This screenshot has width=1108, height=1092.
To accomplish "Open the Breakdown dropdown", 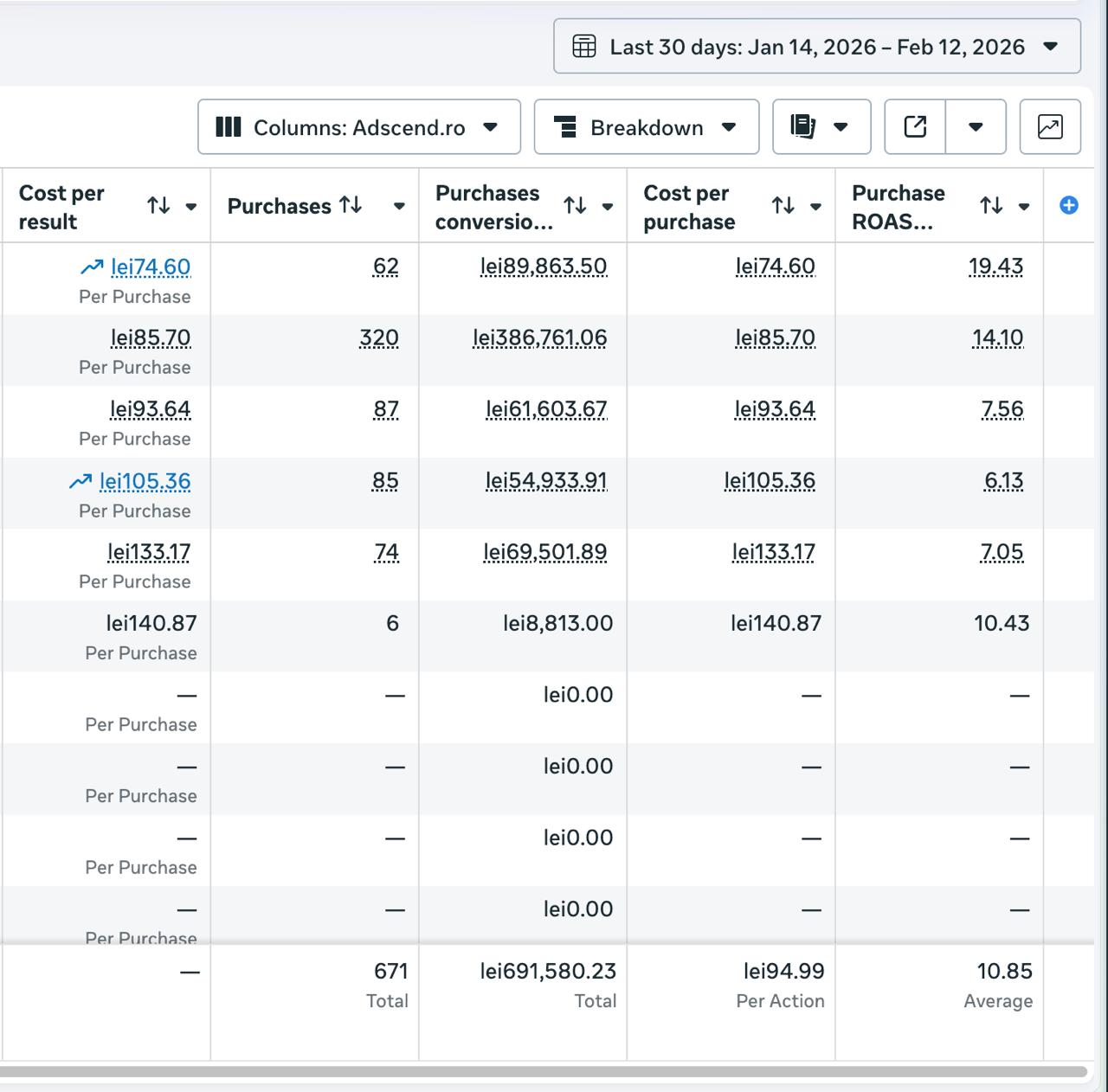I will click(647, 127).
